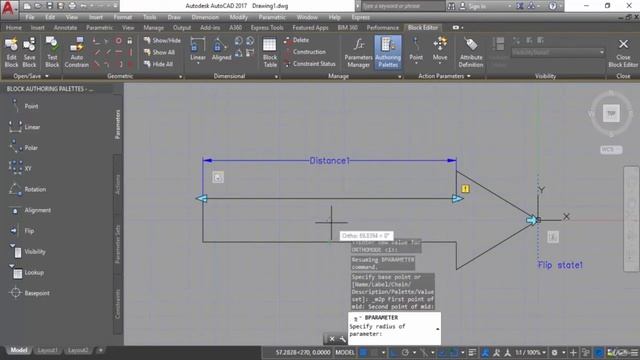The height and width of the screenshot is (360, 640).
Task: Click the constraint Delete button
Action: (x=296, y=40)
